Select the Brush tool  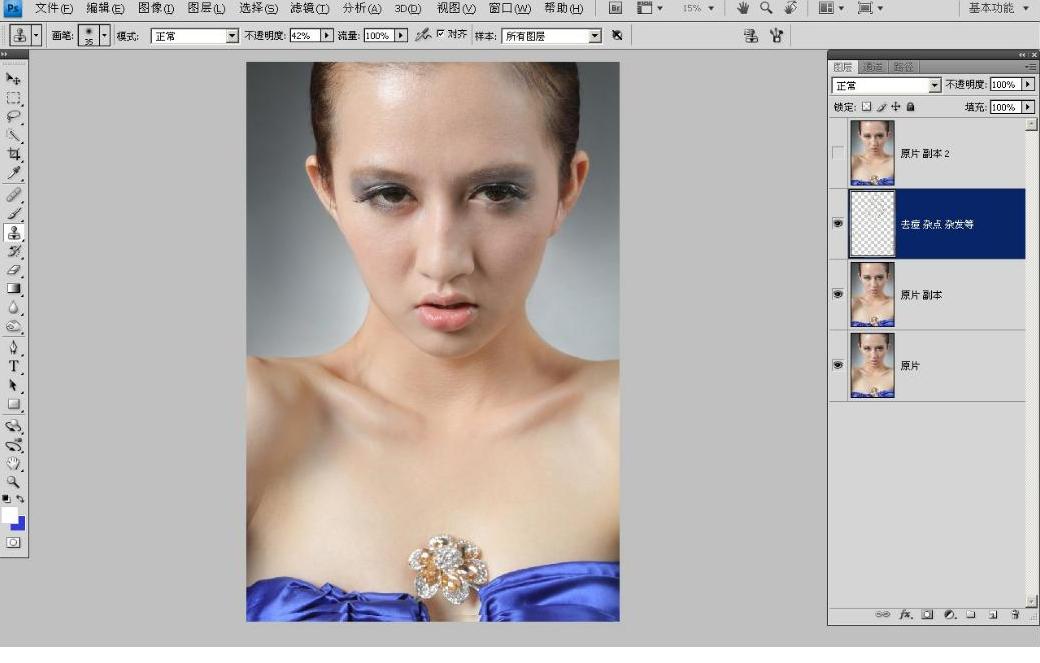click(13, 213)
